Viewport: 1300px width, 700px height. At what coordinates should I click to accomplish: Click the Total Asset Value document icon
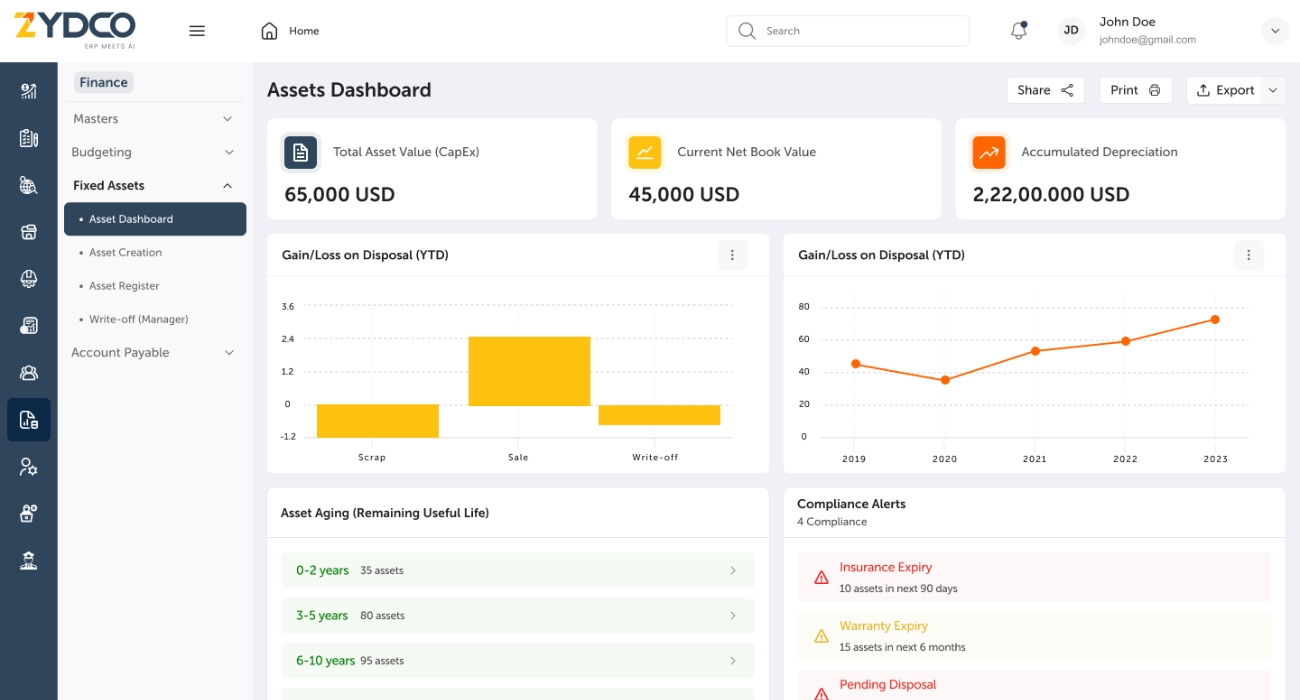point(301,152)
